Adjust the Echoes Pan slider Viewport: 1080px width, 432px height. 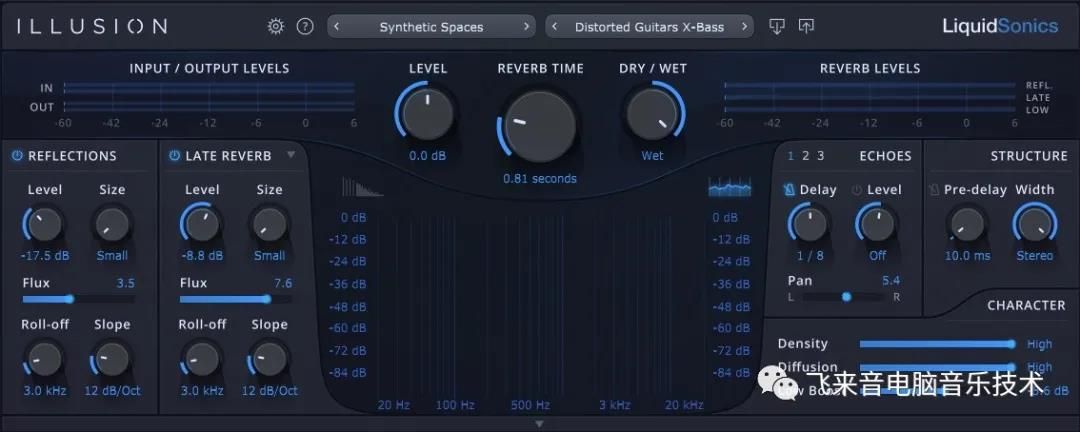(844, 297)
